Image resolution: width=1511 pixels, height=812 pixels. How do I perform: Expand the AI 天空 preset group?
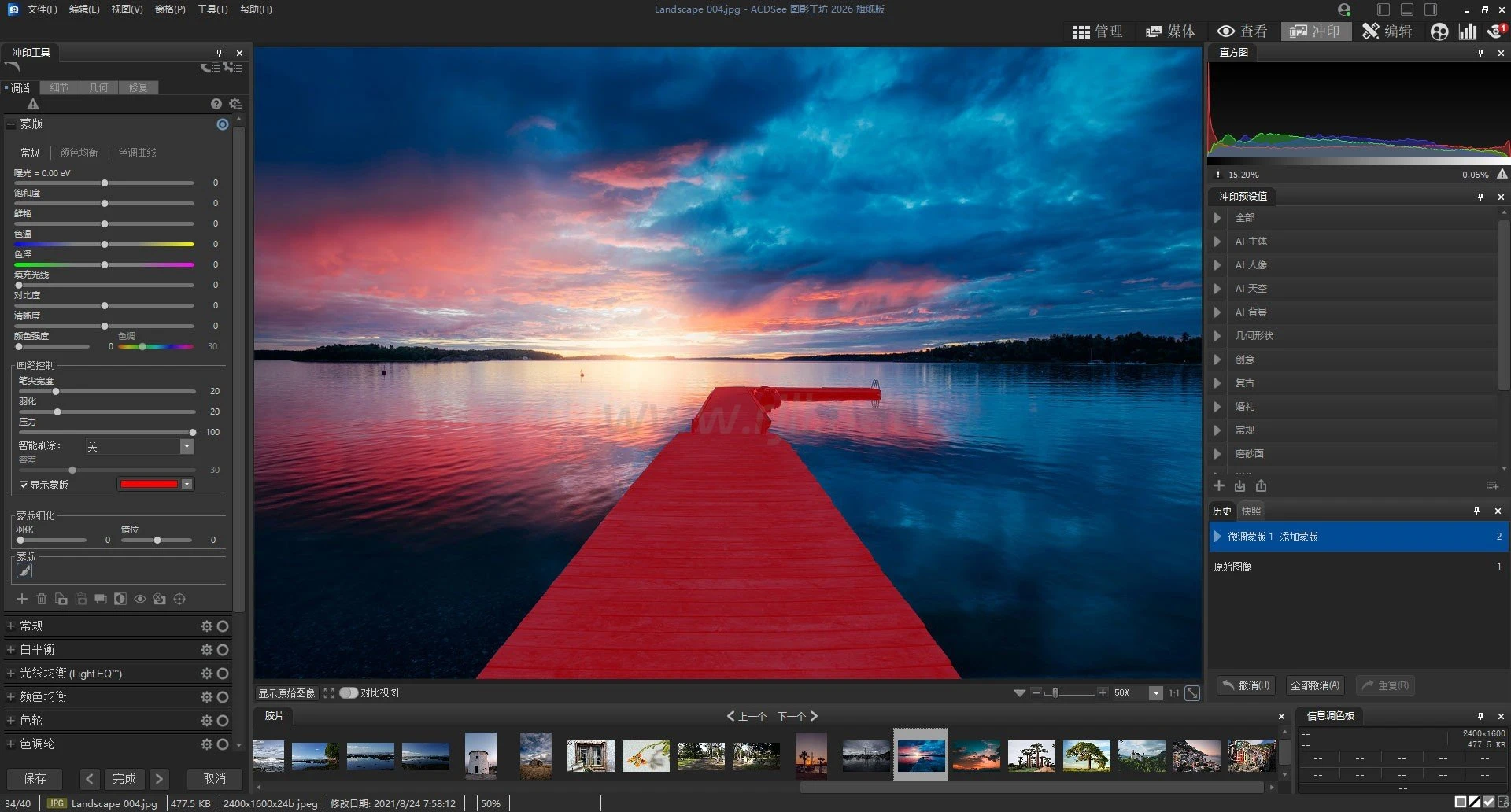[1217, 289]
